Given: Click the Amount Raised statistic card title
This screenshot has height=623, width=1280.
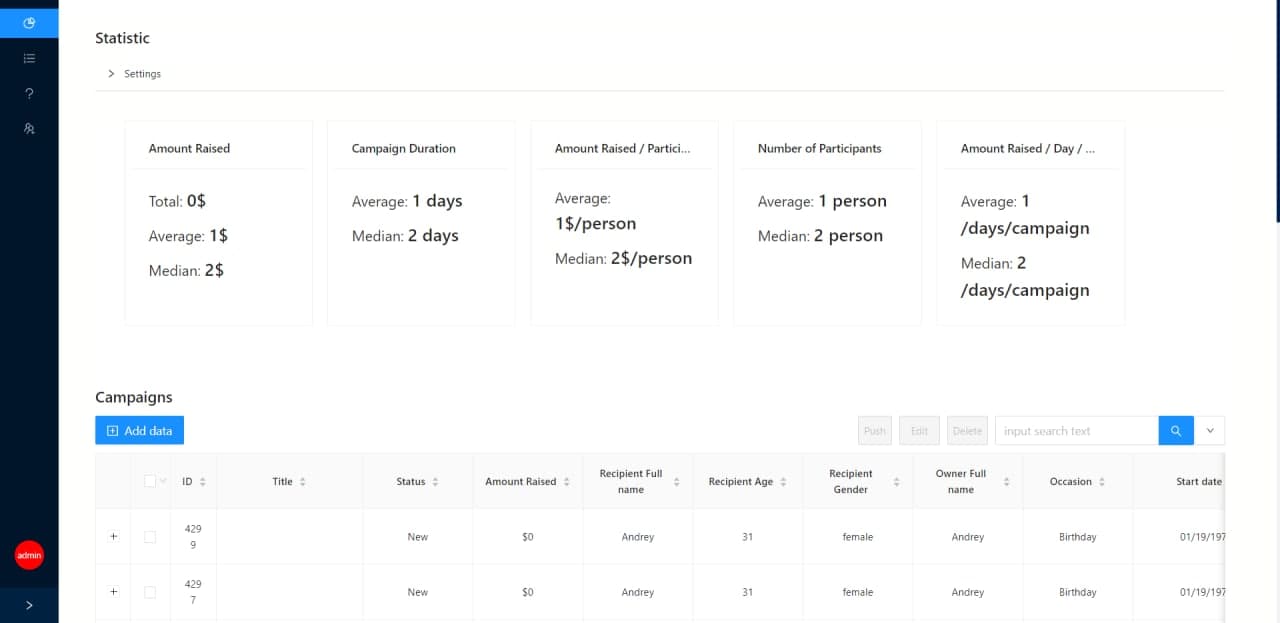Looking at the screenshot, I should click(x=189, y=148).
